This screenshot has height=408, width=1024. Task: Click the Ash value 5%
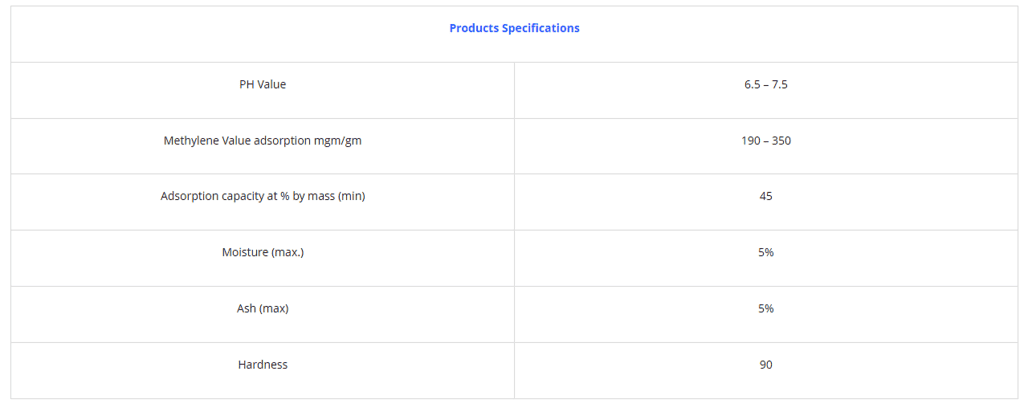(766, 309)
